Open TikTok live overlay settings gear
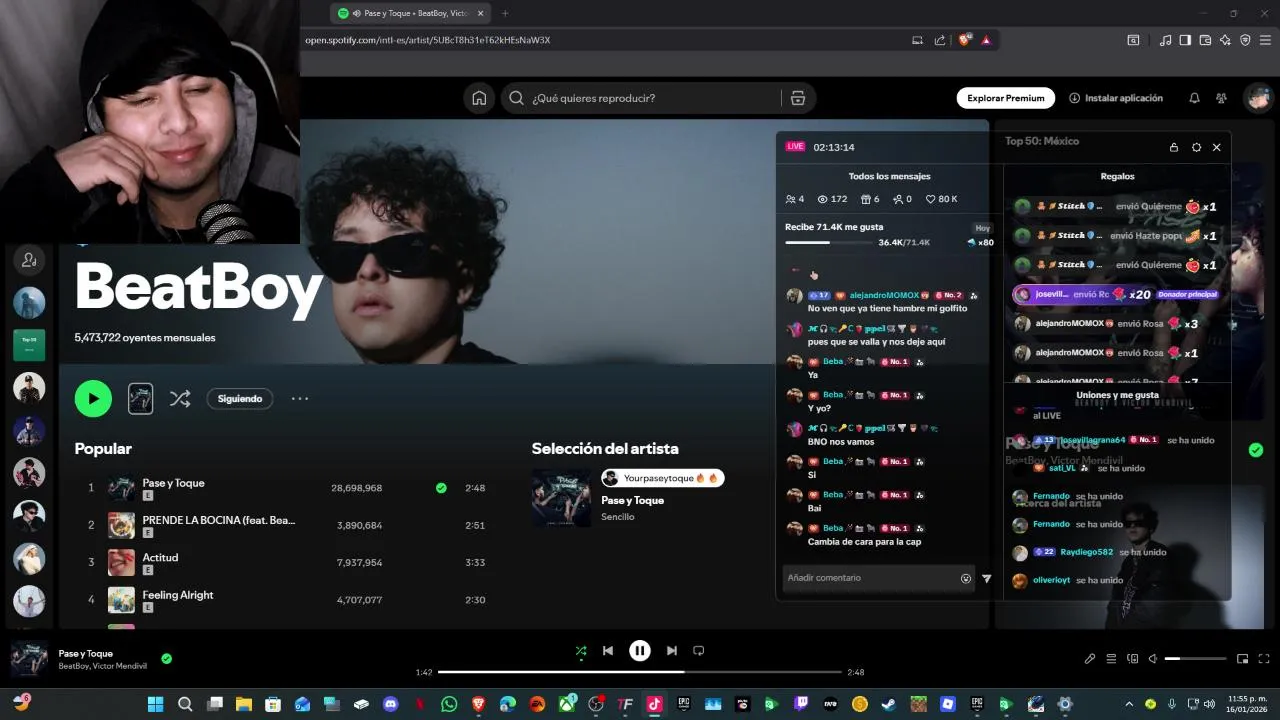 point(1196,147)
